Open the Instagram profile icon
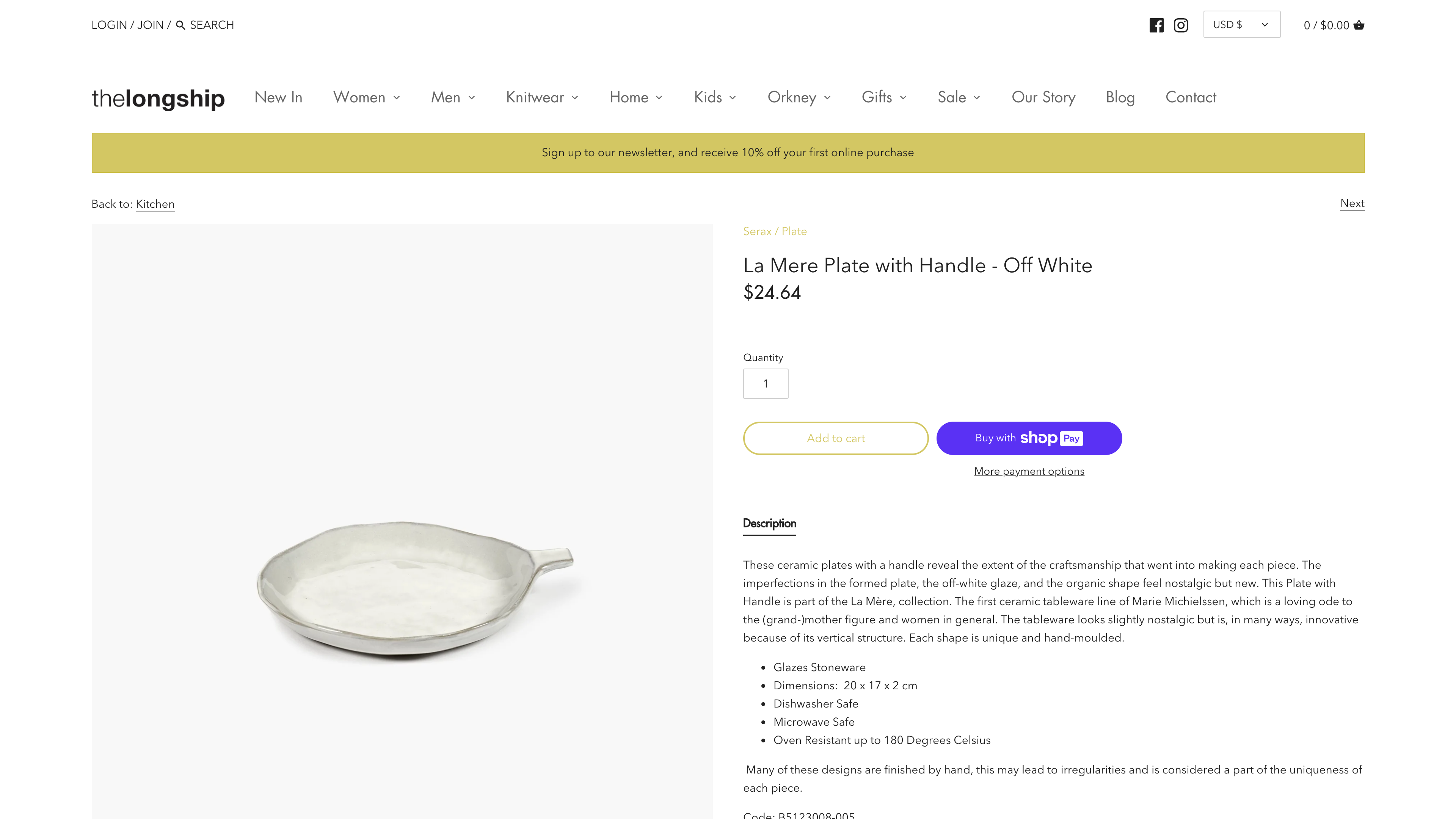Viewport: 1456px width, 819px height. click(x=1181, y=25)
